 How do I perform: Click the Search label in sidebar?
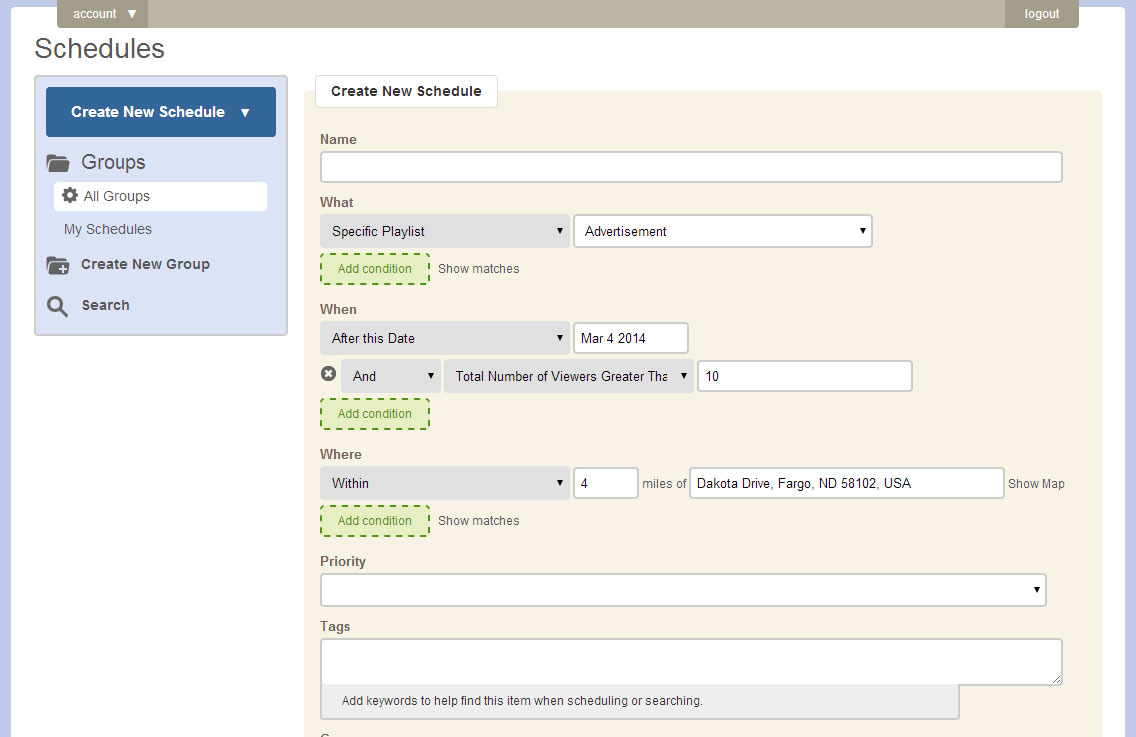(106, 306)
